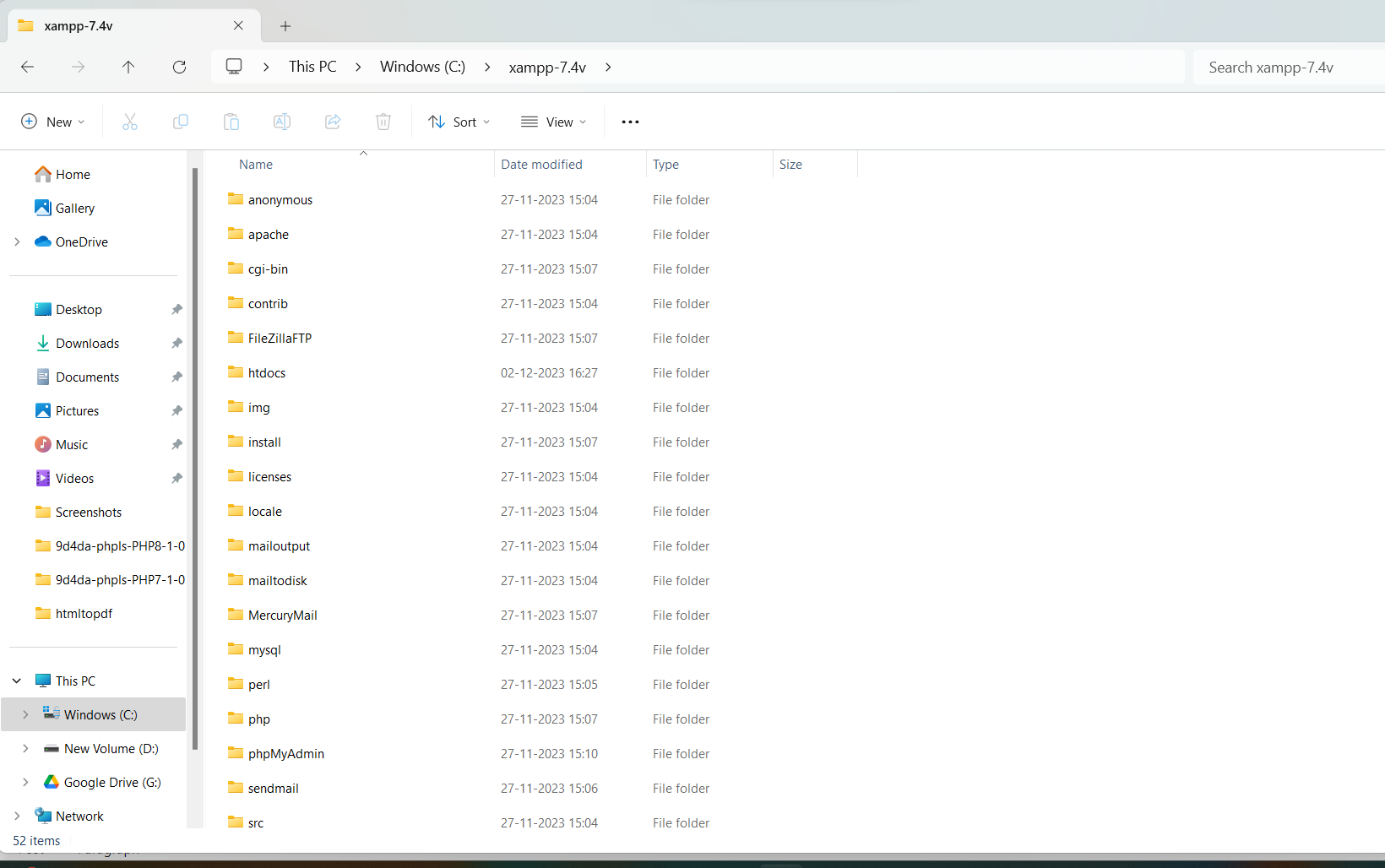Navigate back with the back arrow
The image size is (1385, 868).
pyautogui.click(x=27, y=67)
